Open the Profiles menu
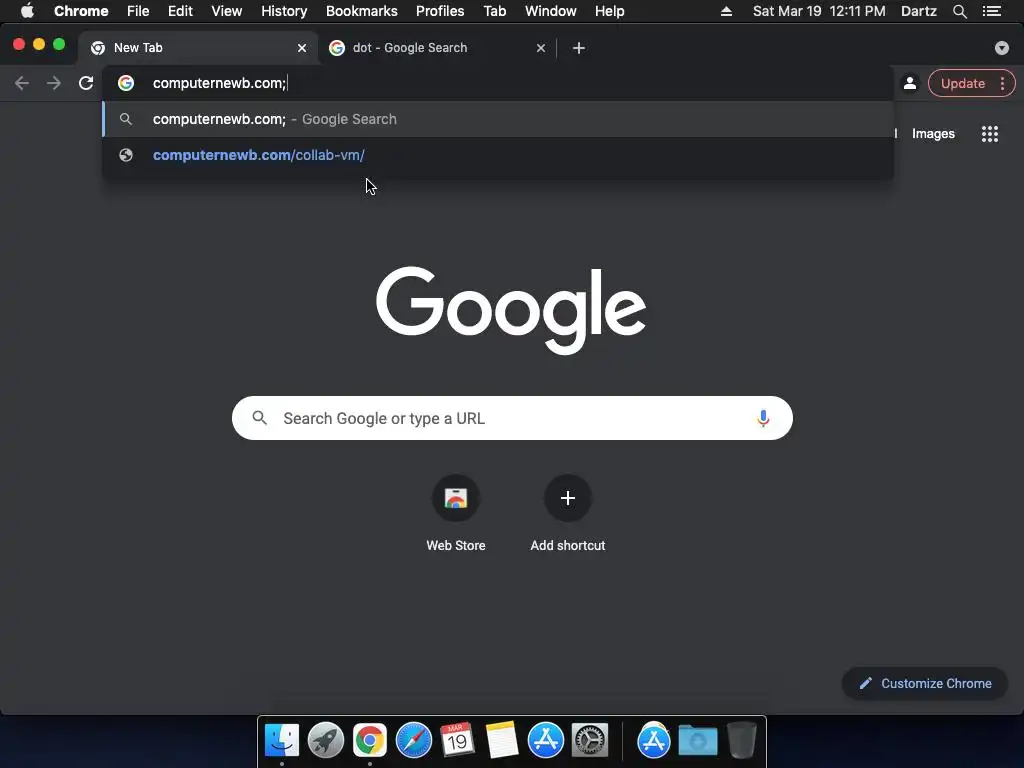Screen dimensions: 1024x768 click(440, 11)
